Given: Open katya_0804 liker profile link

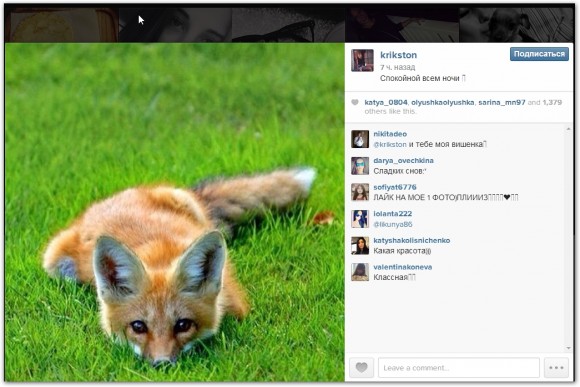Looking at the screenshot, I should [386, 102].
